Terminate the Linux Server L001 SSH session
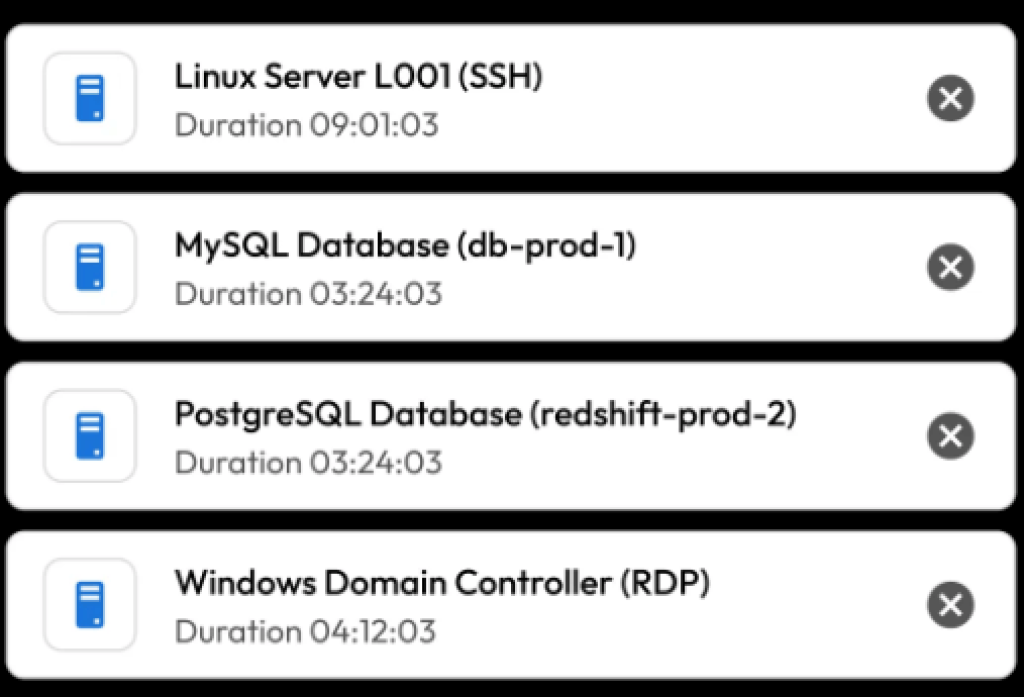 (x=950, y=99)
